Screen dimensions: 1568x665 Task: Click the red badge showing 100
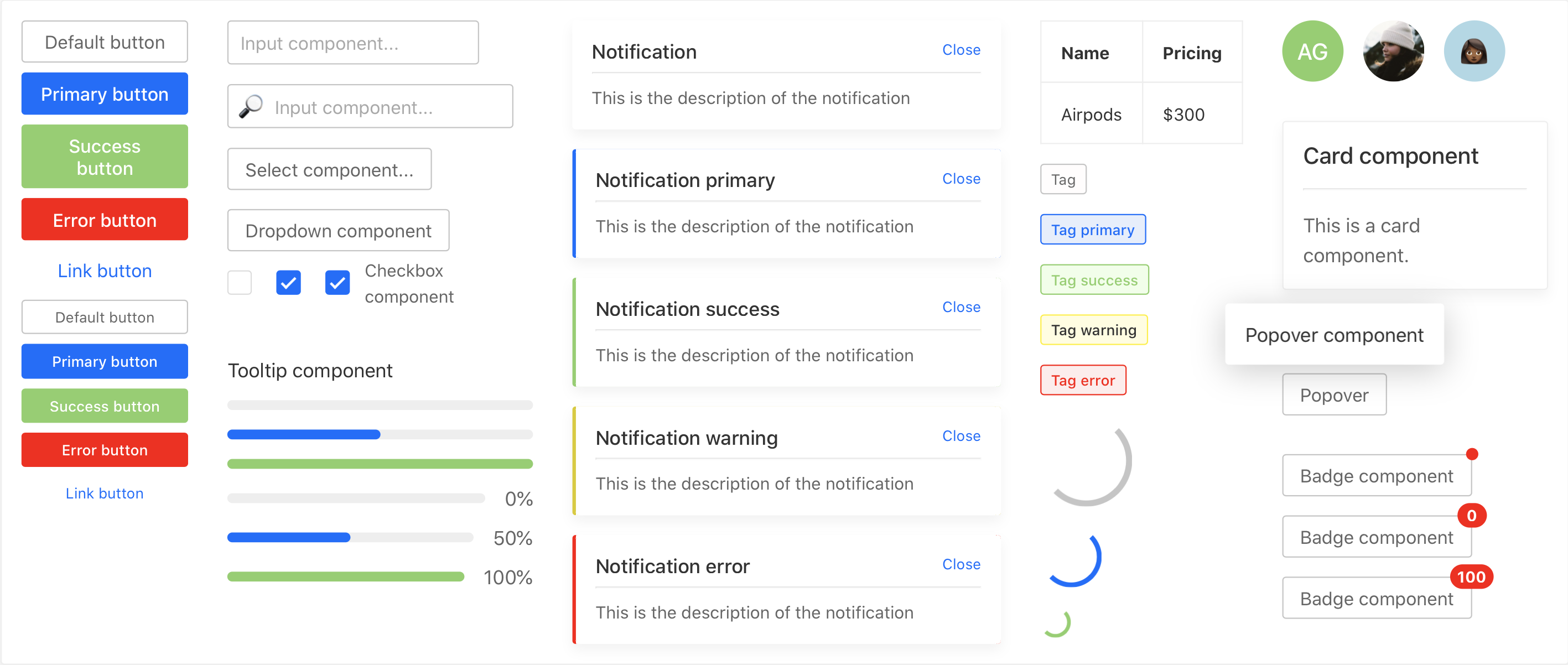1471,577
